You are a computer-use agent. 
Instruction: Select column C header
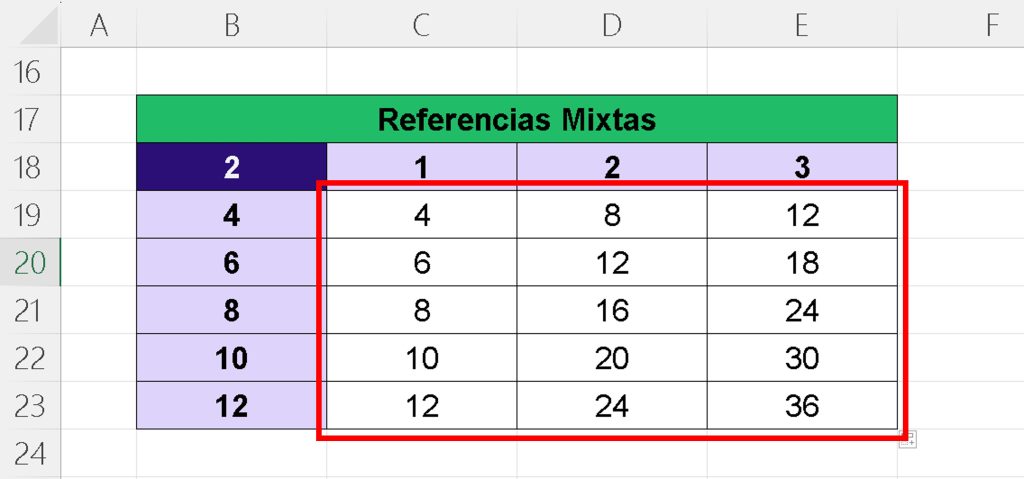point(421,24)
